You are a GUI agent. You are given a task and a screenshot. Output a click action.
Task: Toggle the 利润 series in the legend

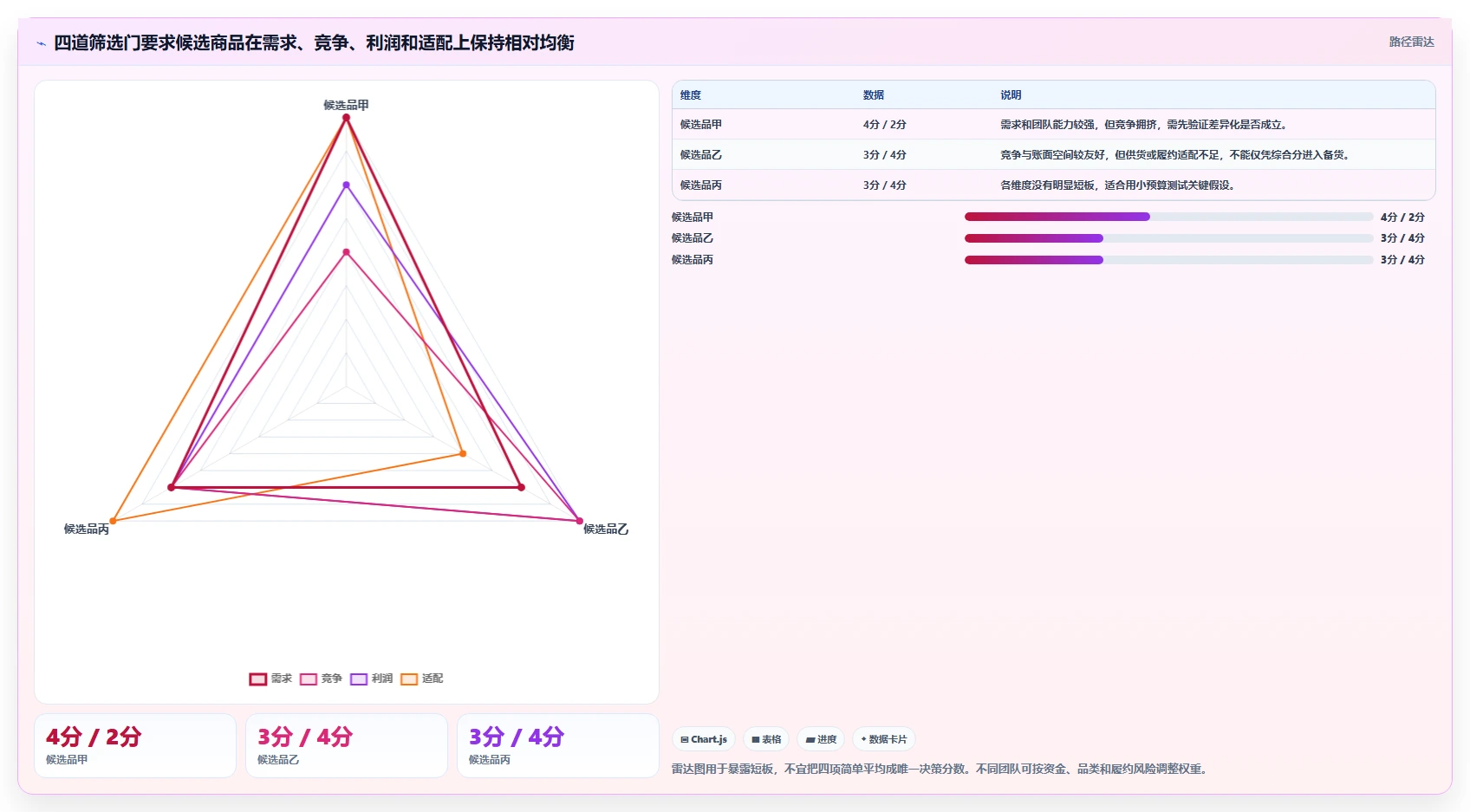click(371, 679)
